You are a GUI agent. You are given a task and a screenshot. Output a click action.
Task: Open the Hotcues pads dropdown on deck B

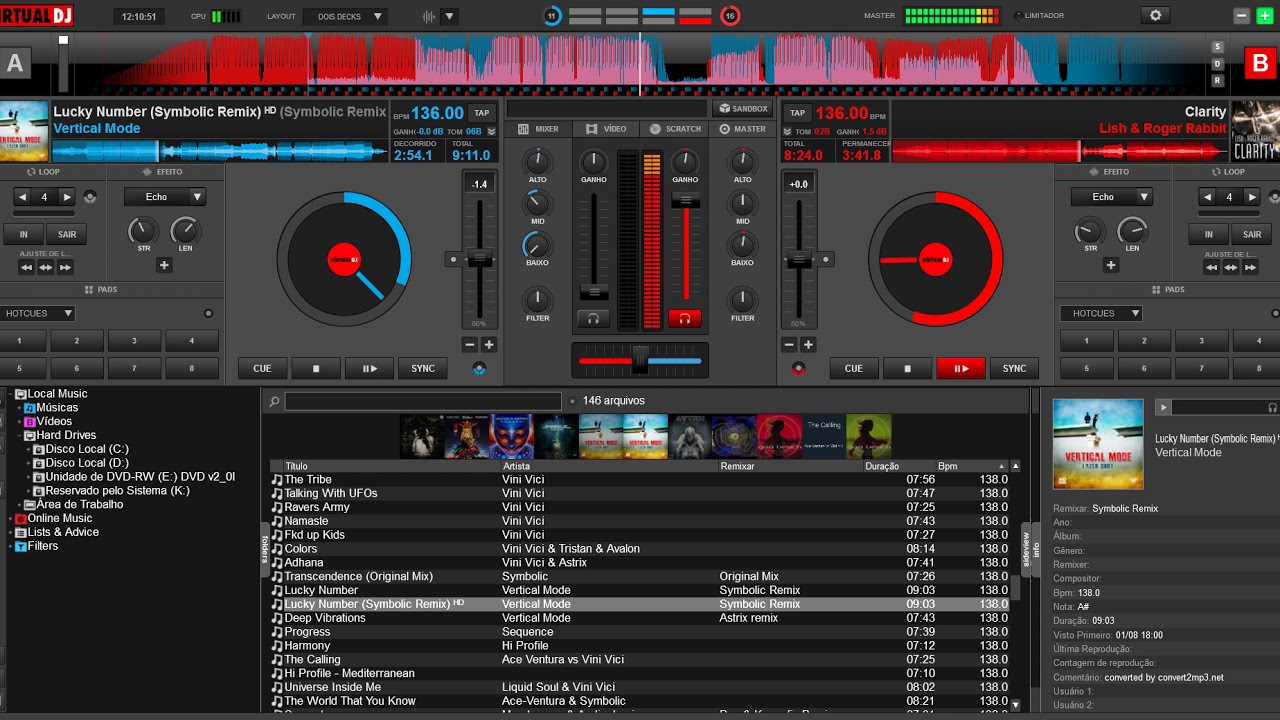tap(1101, 313)
